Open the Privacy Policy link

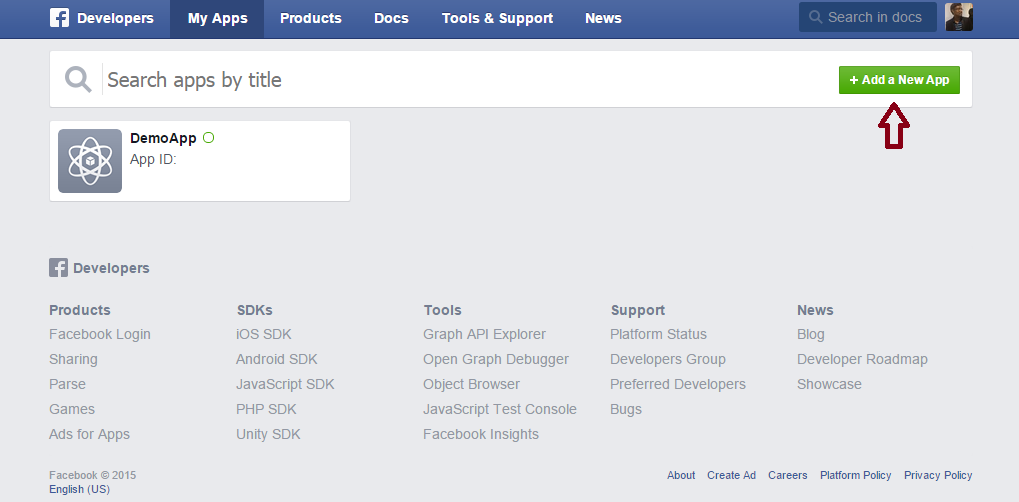click(937, 475)
